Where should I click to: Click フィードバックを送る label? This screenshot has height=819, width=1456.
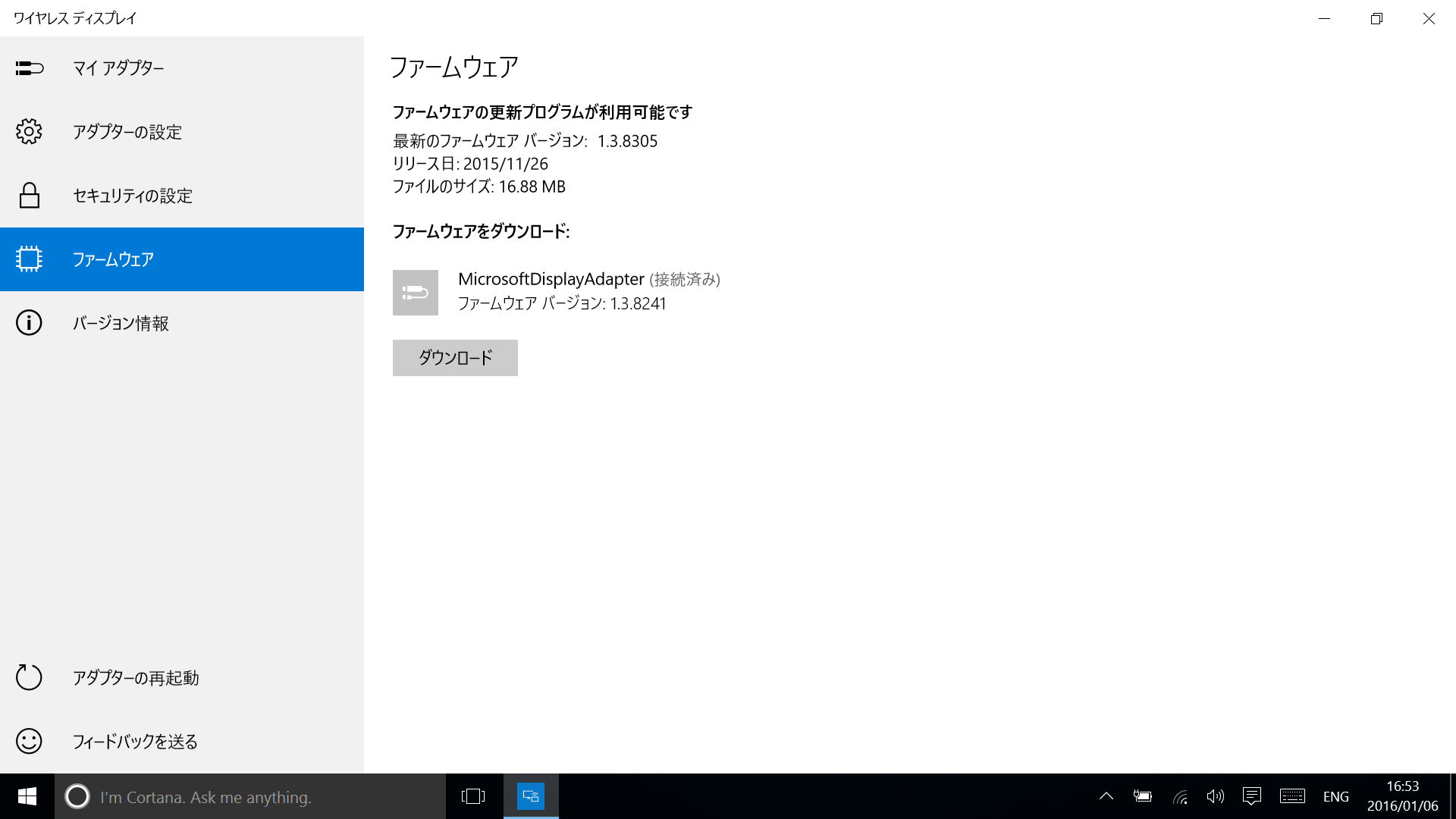click(x=135, y=741)
